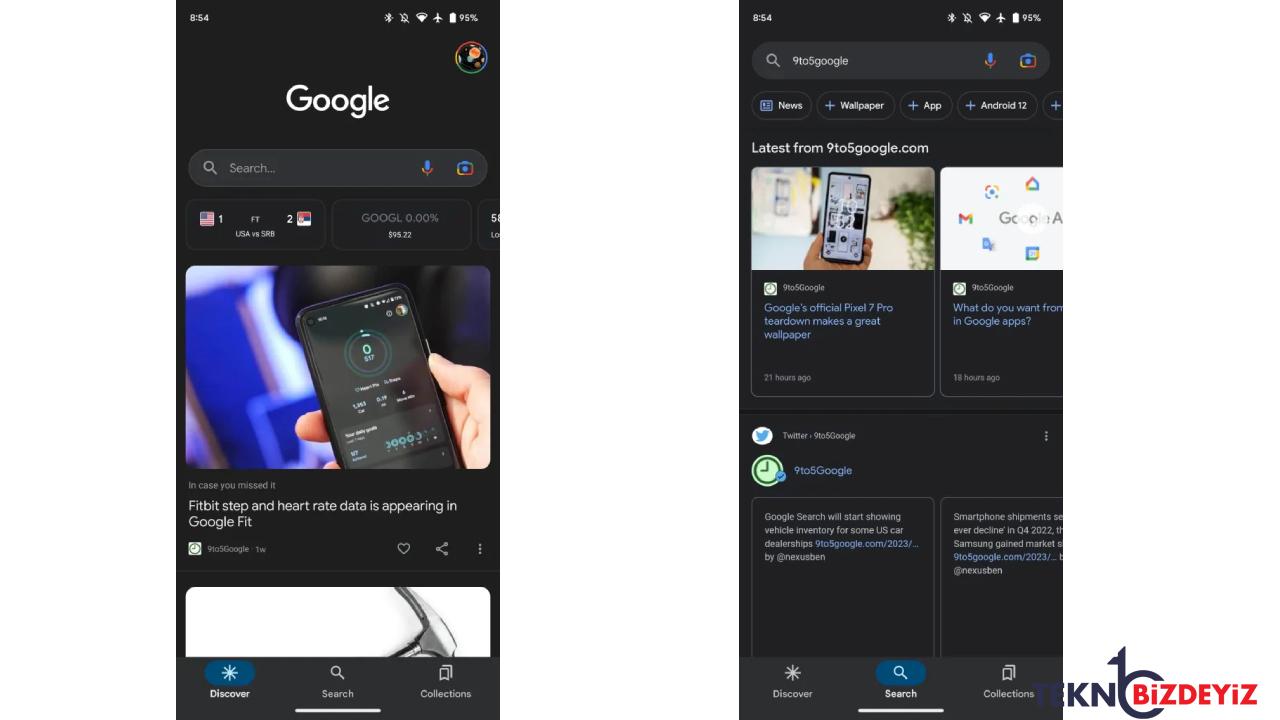
Task: Open more options for the Twitter result
Action: point(1046,436)
